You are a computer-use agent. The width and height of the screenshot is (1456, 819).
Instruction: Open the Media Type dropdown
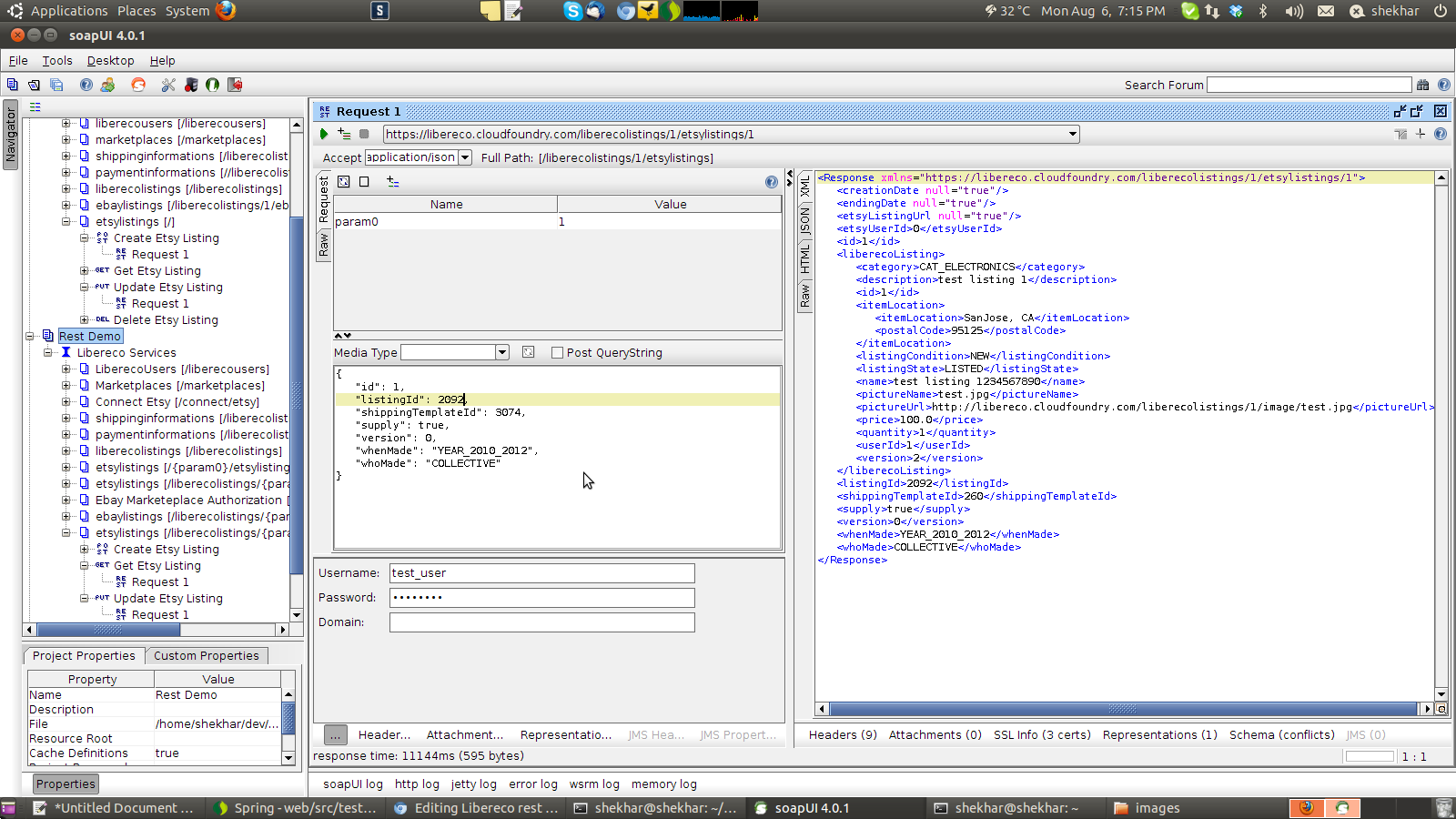click(501, 353)
